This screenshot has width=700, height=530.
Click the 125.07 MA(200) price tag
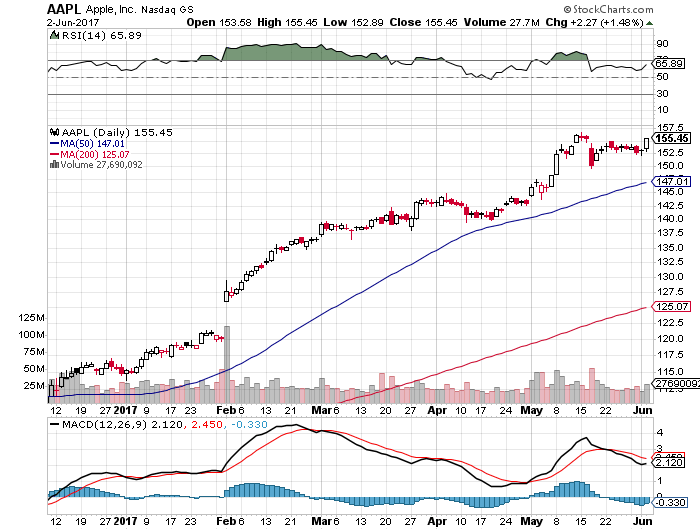pyautogui.click(x=668, y=305)
